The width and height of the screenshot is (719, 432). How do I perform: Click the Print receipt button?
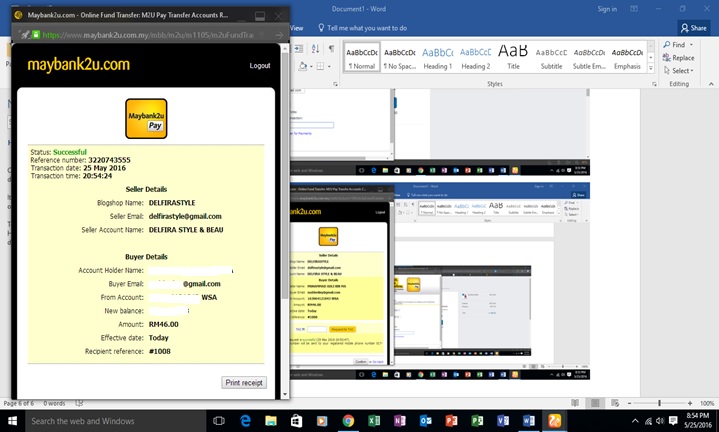[244, 382]
